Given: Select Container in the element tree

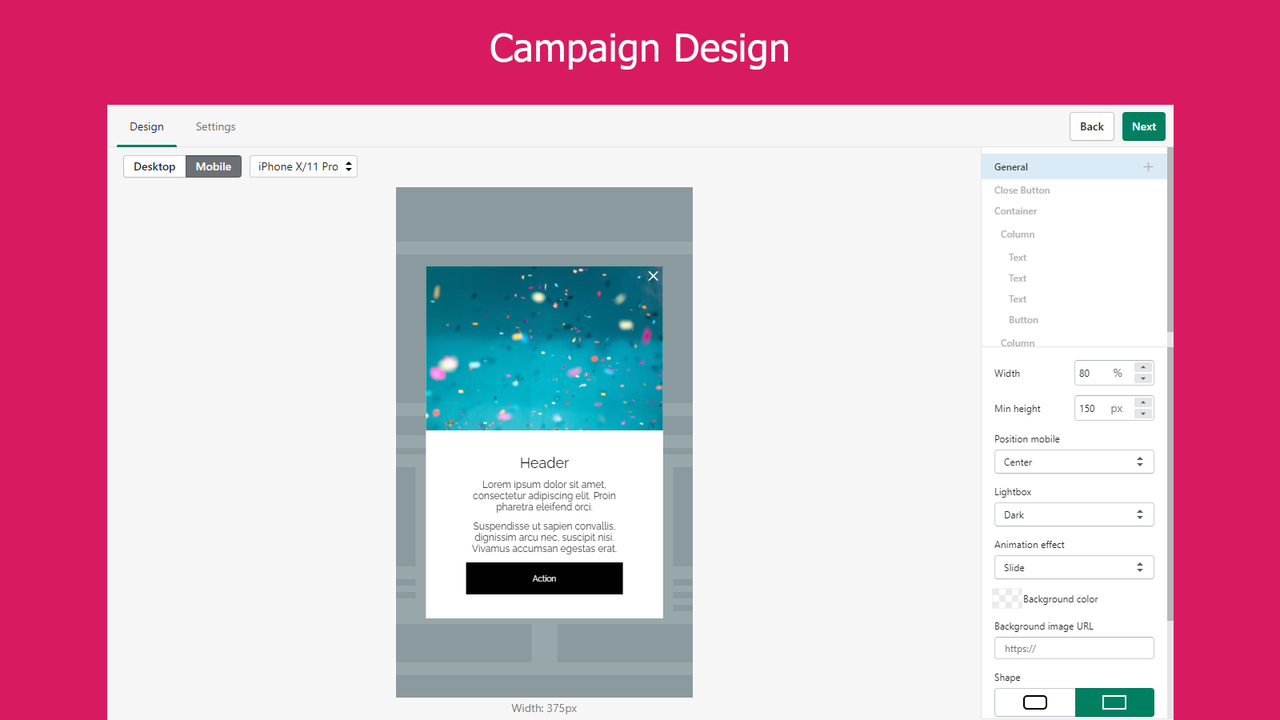Looking at the screenshot, I should 1015,211.
